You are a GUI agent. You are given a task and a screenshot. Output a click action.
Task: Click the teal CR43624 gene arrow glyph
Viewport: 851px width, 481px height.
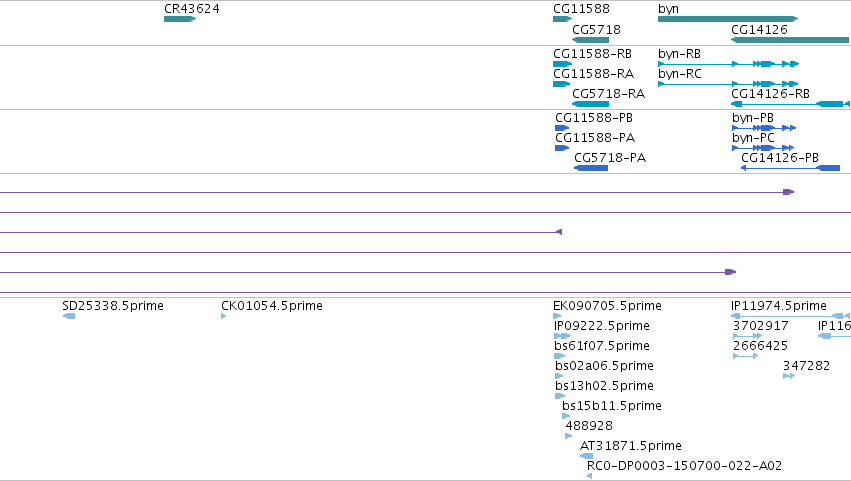180,19
